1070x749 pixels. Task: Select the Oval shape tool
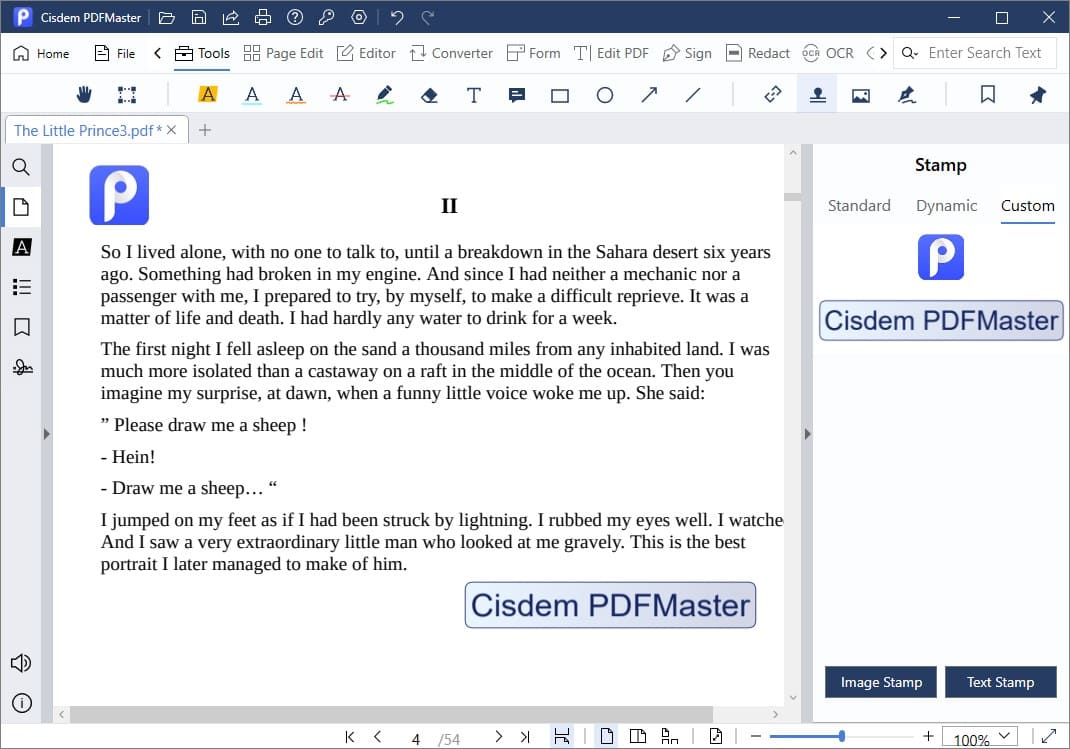[604, 94]
